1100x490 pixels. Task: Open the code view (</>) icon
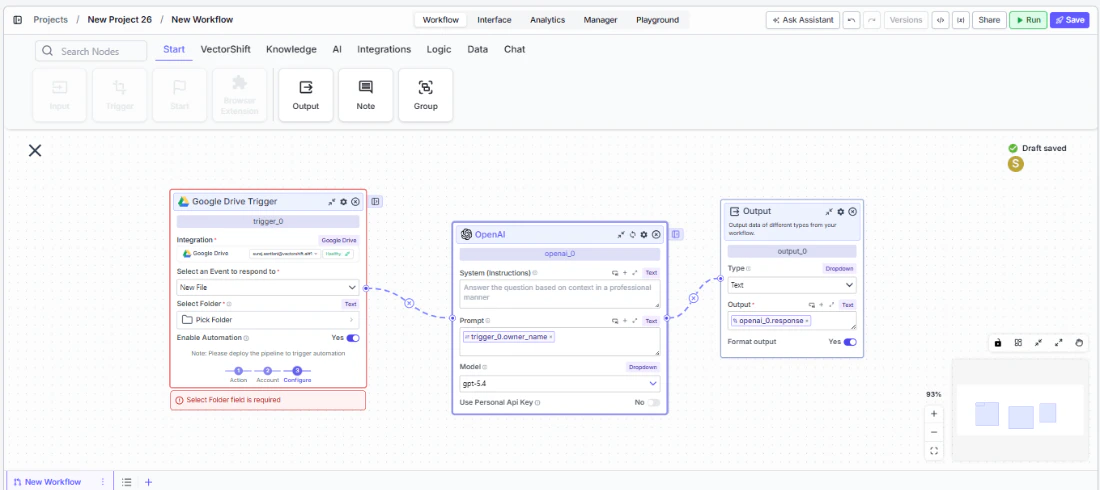940,20
